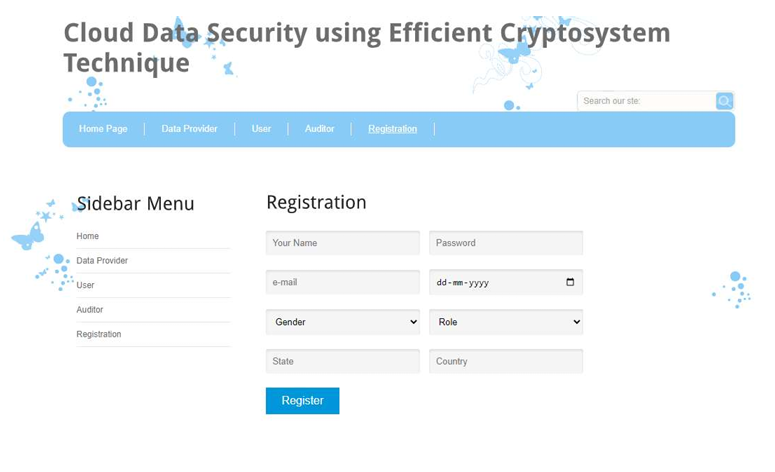Viewport: 775px width, 472px height.
Task: Click the Search our site box
Action: 645,101
